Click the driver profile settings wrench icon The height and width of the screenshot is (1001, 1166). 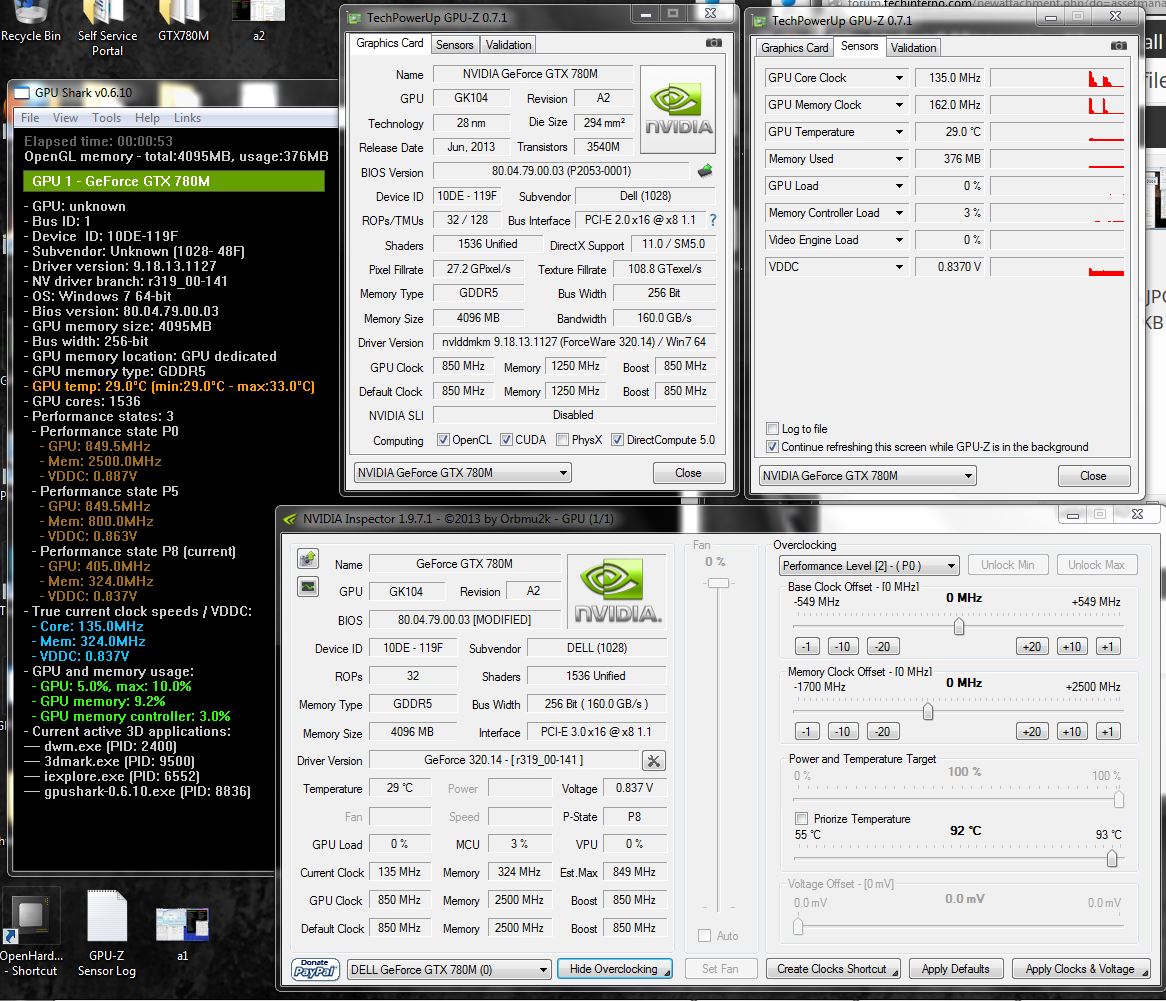pos(653,761)
